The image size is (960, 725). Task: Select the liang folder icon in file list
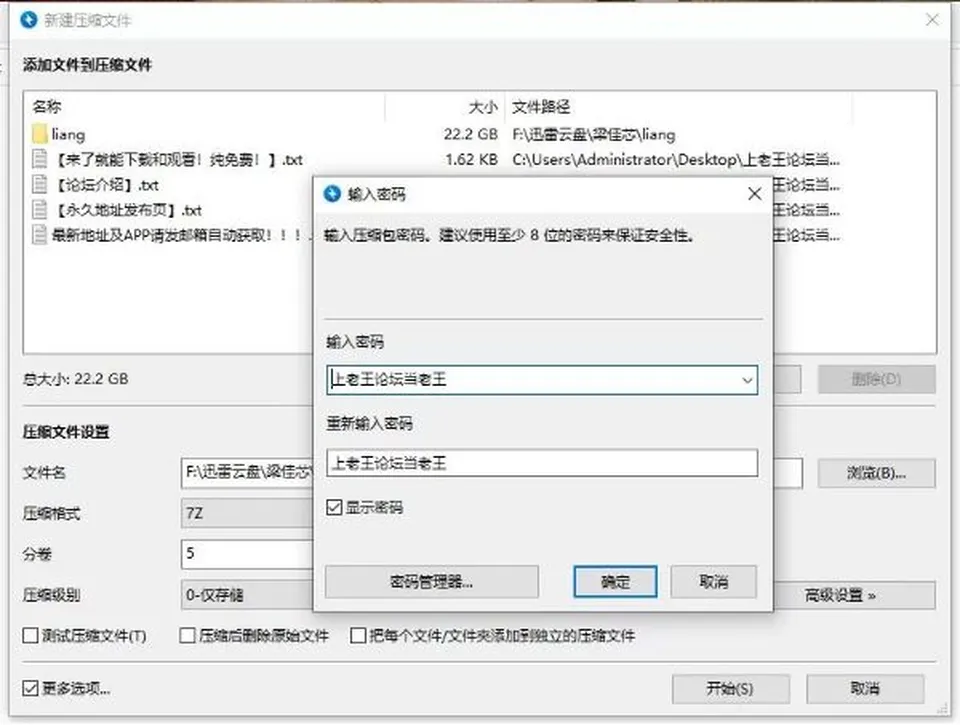(x=39, y=134)
